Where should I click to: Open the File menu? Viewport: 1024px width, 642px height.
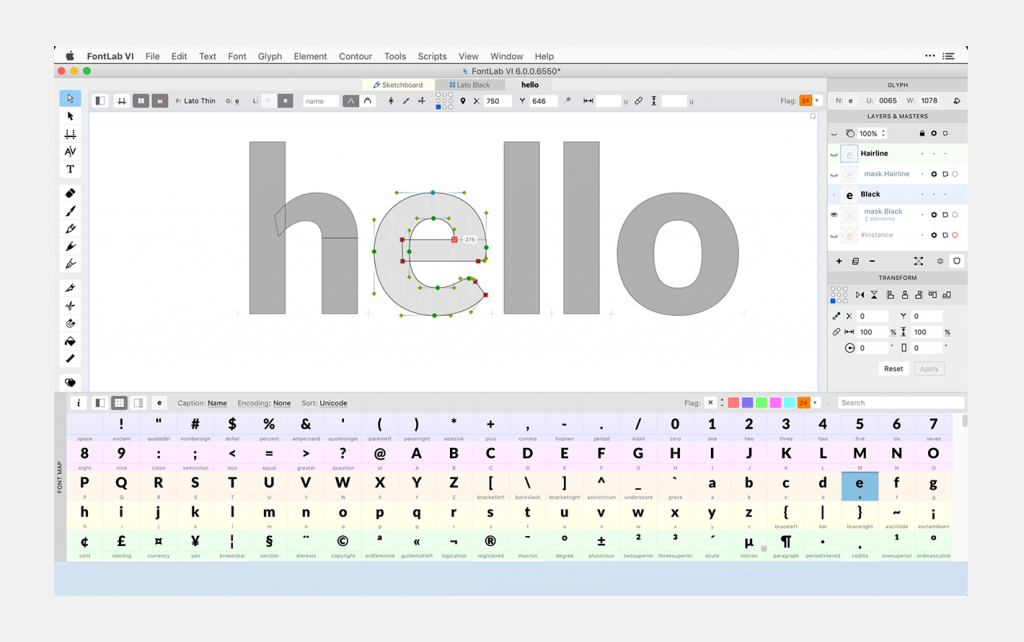click(x=152, y=56)
